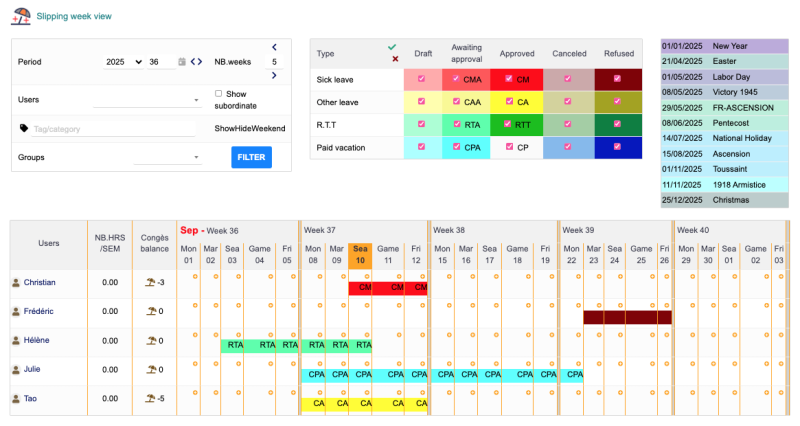
Task: Enable the Show subordinate checkbox
Action: (219, 93)
